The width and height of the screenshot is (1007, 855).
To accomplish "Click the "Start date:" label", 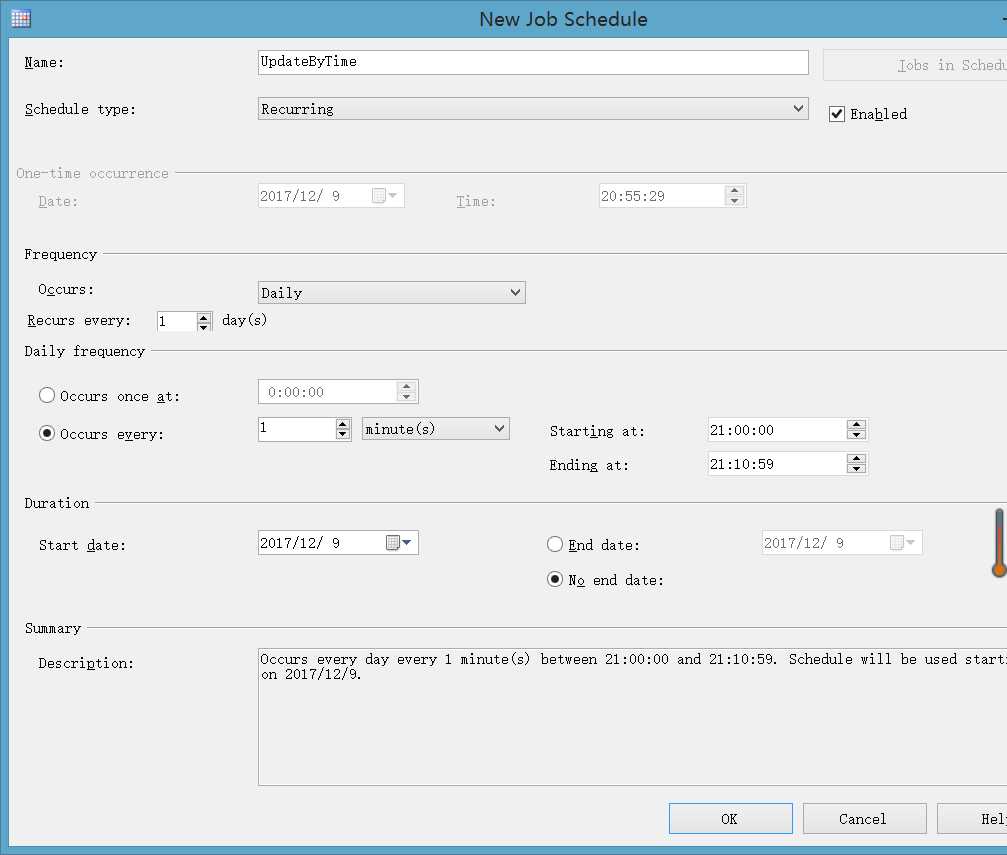I will (x=82, y=545).
